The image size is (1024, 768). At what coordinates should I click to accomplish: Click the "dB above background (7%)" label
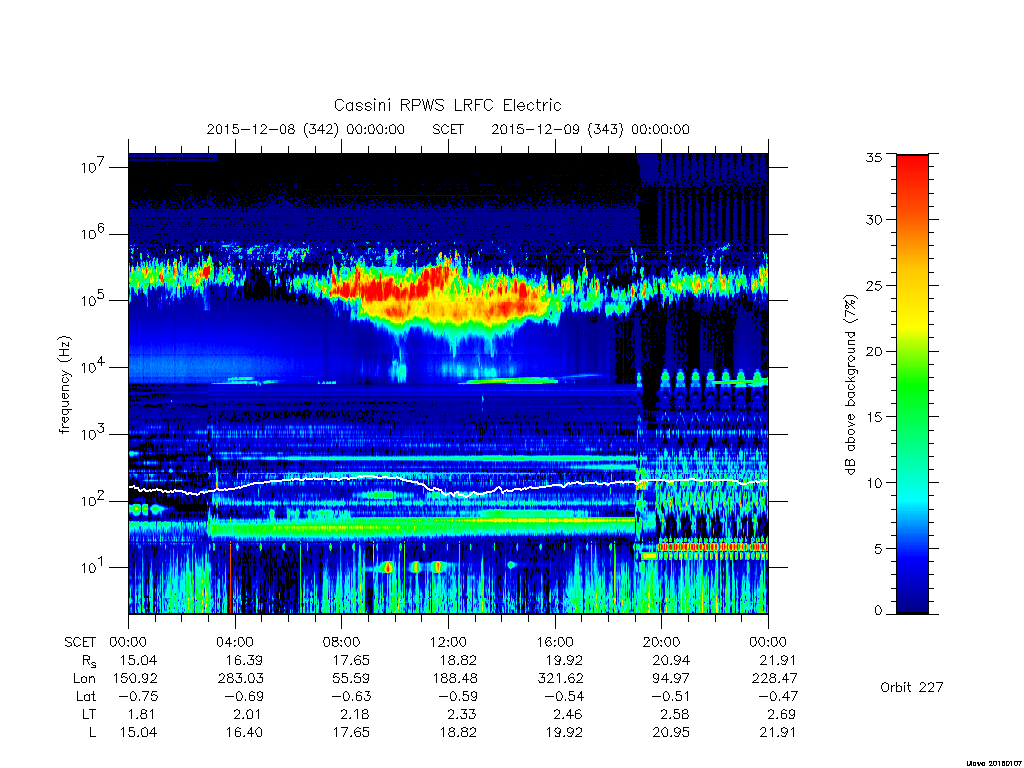pos(850,385)
